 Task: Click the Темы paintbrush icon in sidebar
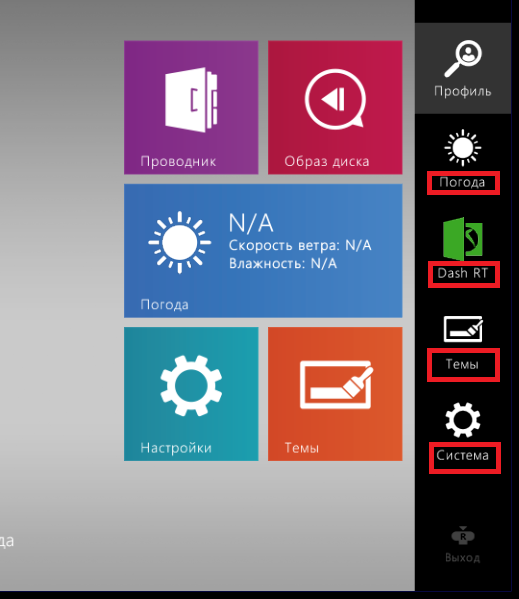463,329
